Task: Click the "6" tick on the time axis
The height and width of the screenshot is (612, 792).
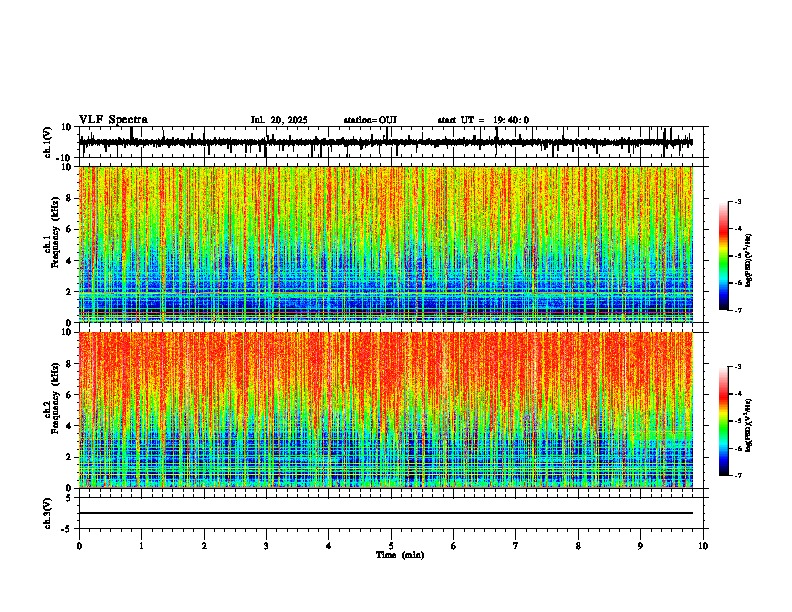Action: 454,546
